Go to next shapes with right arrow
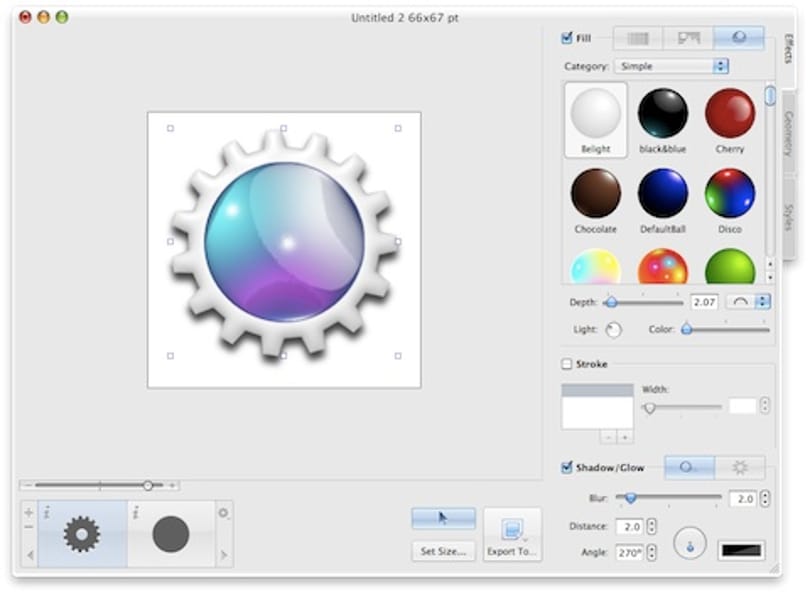The width and height of the screenshot is (810, 594). click(x=224, y=555)
